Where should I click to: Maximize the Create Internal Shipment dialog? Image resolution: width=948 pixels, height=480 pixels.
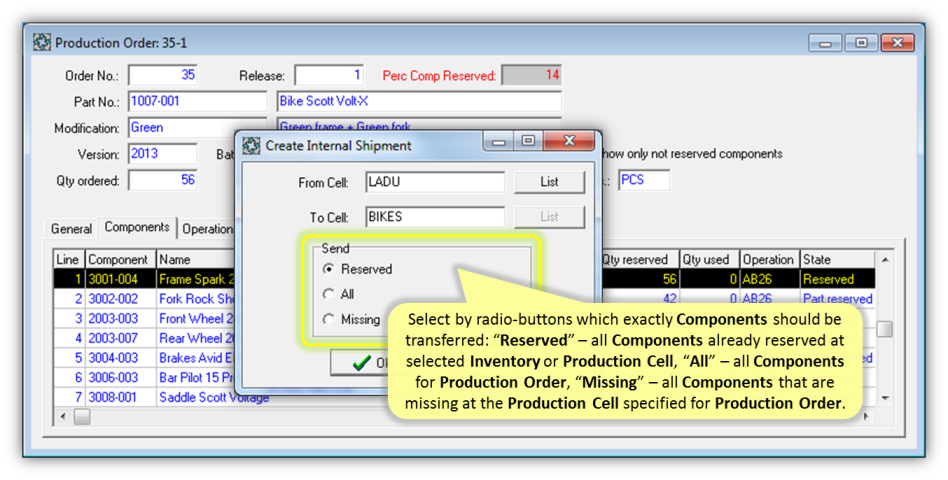528,141
